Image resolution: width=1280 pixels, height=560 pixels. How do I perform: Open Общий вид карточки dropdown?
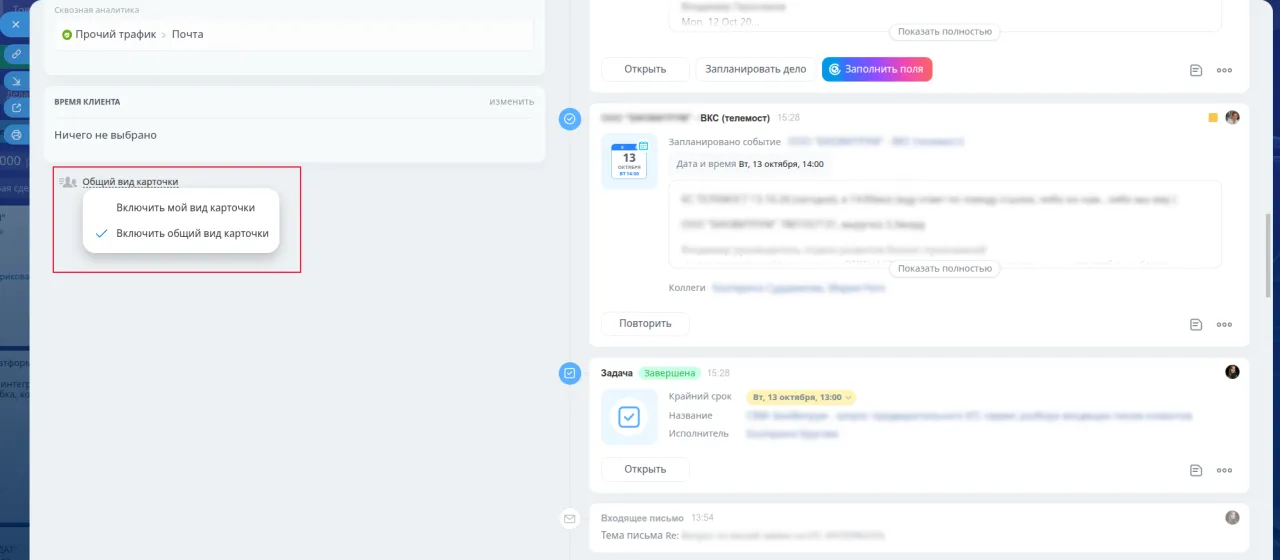[130, 182]
